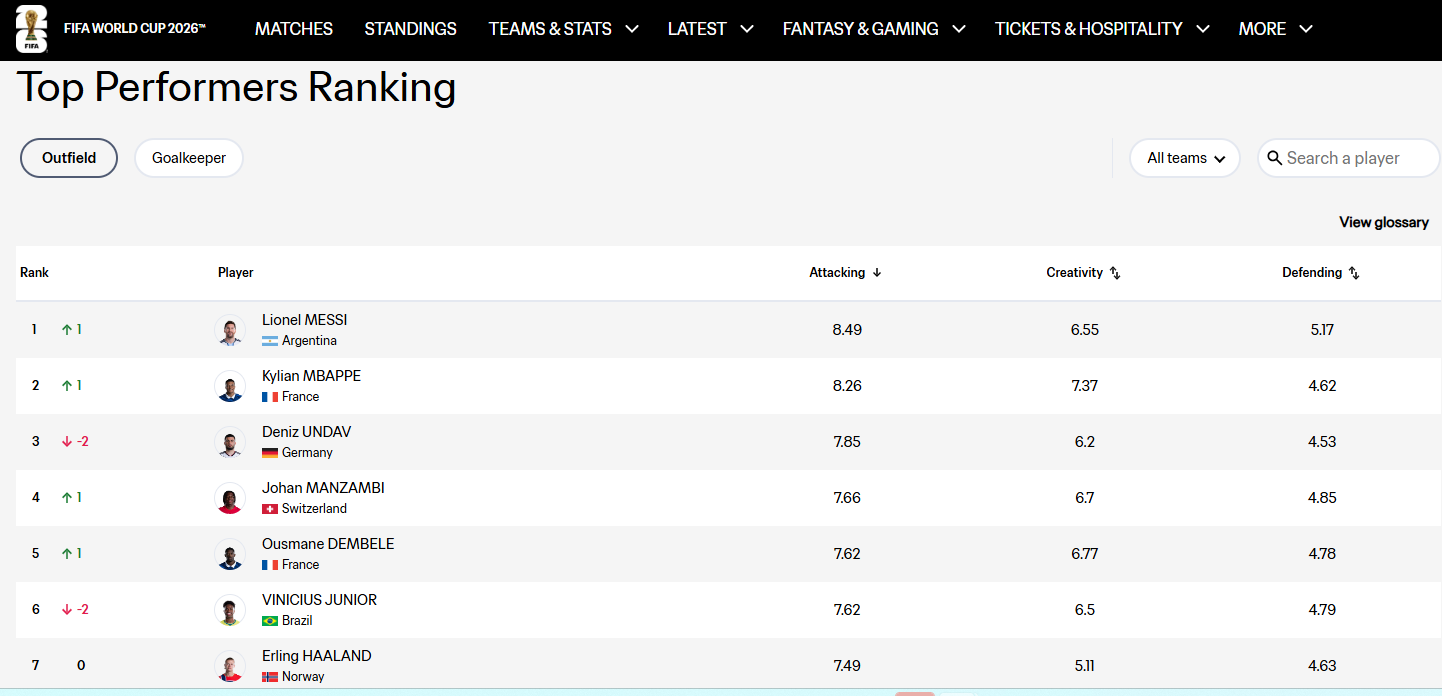The height and width of the screenshot is (696, 1442).
Task: Click the Switzerland flag icon
Action: (x=270, y=509)
